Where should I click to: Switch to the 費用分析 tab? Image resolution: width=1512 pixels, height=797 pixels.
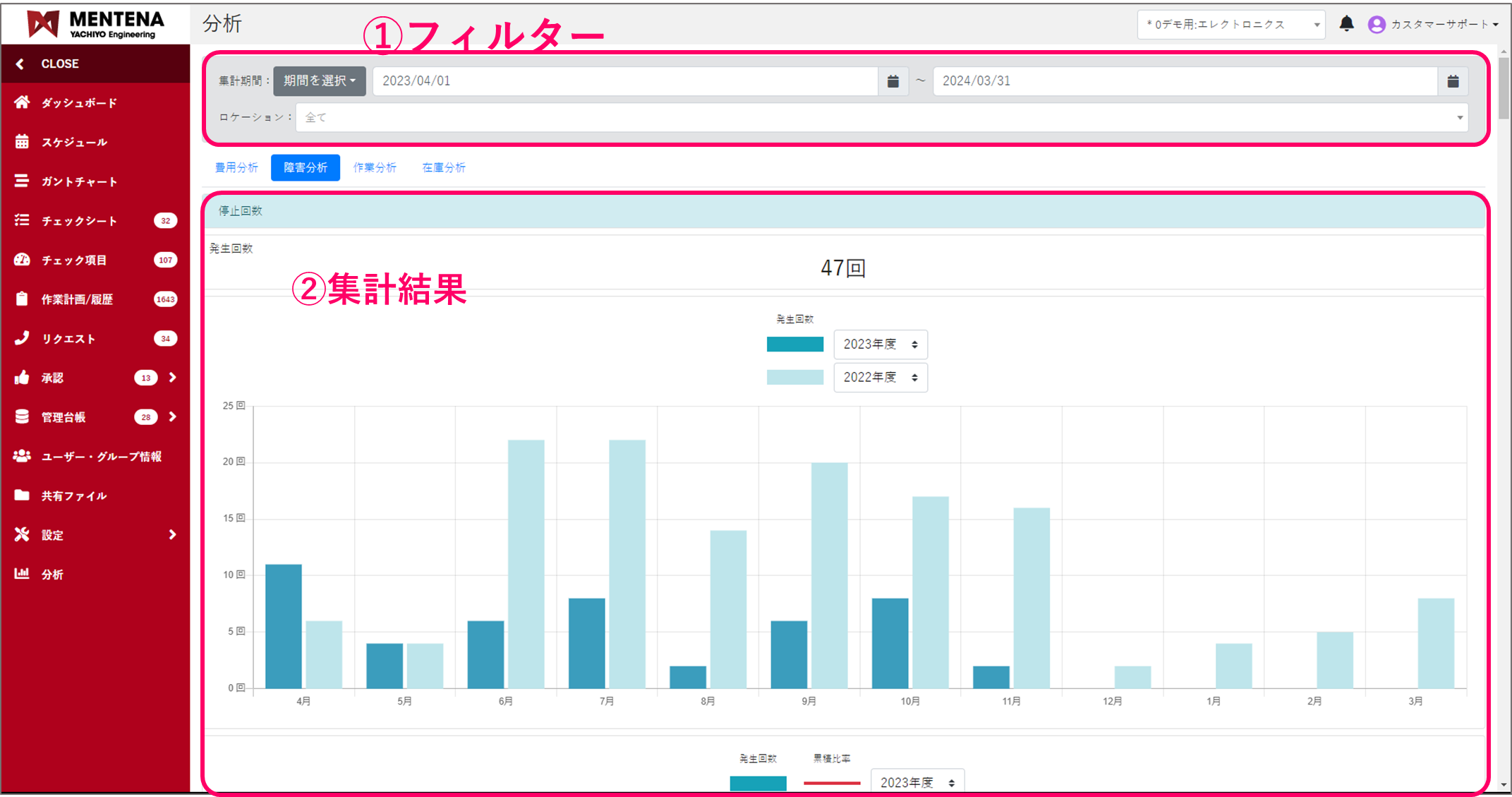pos(236,168)
